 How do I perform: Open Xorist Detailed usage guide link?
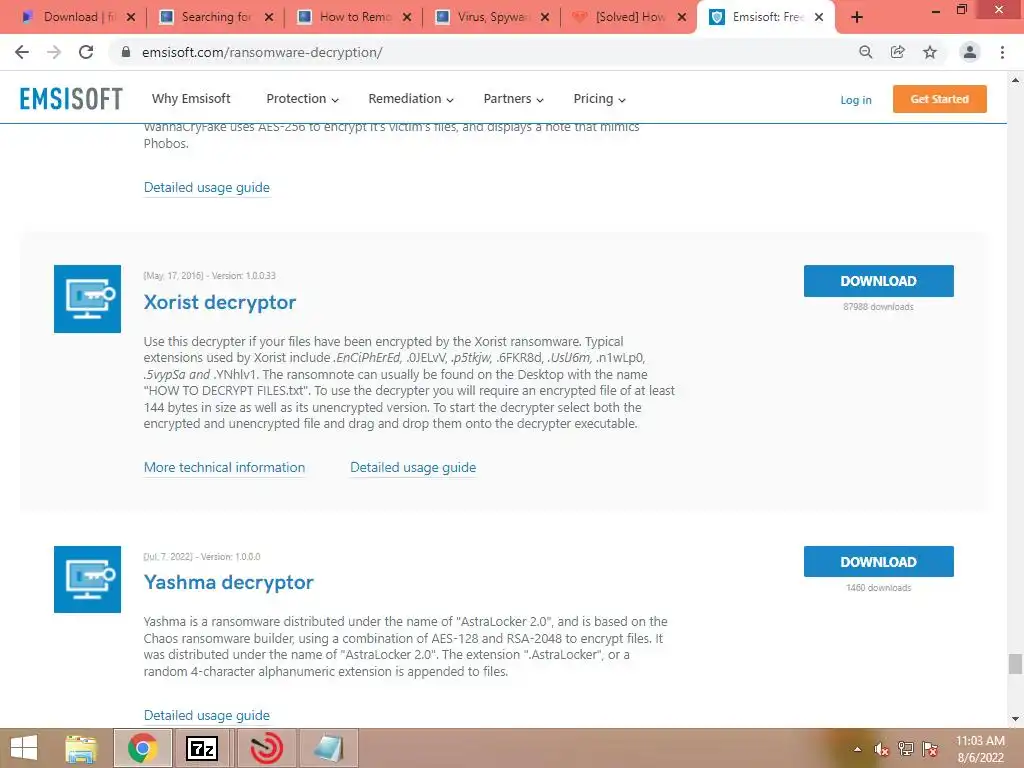coord(413,468)
